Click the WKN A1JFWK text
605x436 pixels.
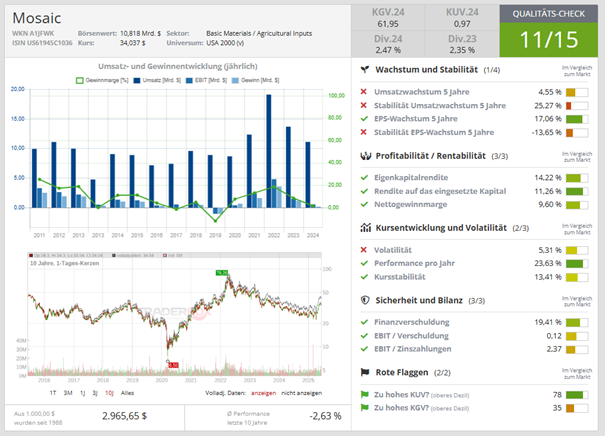click(33, 34)
